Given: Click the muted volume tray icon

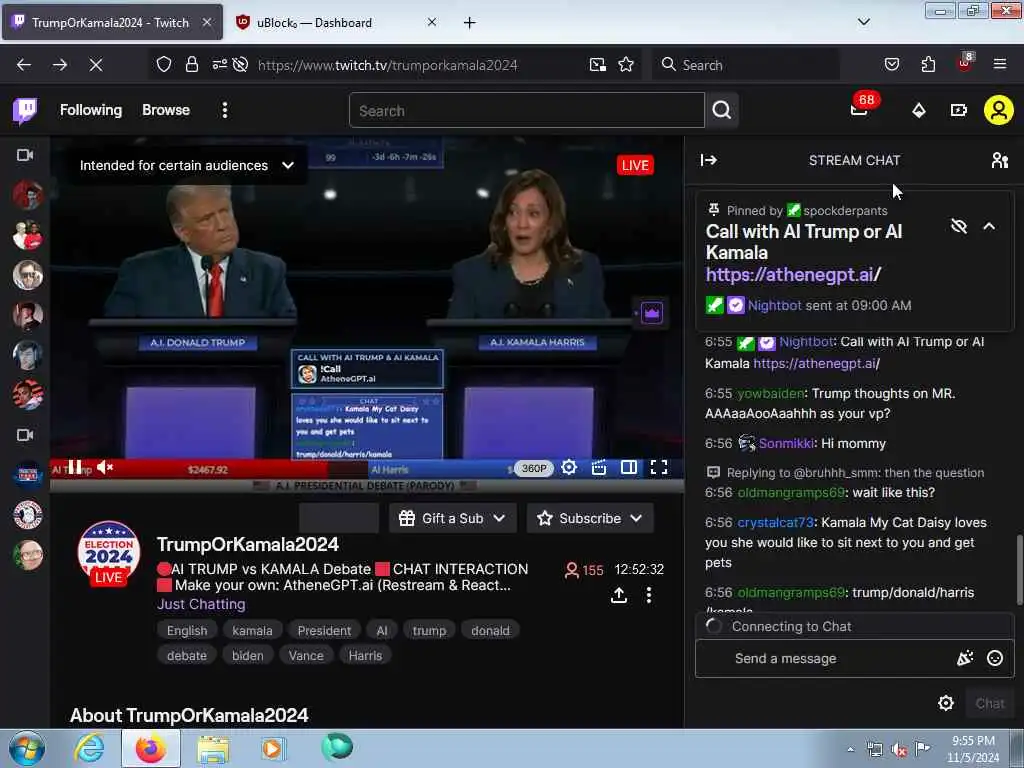Looking at the screenshot, I should [899, 750].
